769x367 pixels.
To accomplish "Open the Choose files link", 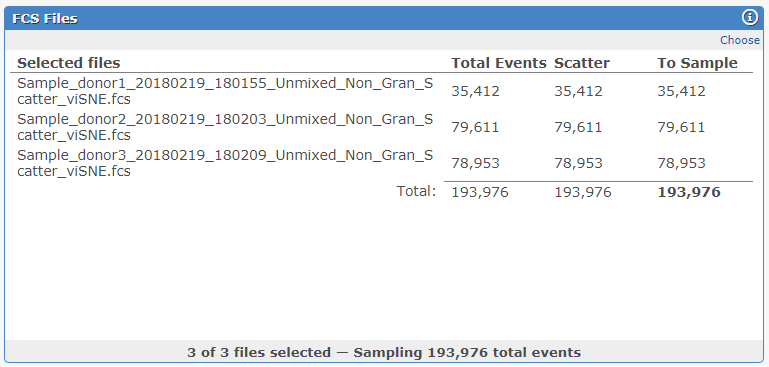I will coord(740,40).
